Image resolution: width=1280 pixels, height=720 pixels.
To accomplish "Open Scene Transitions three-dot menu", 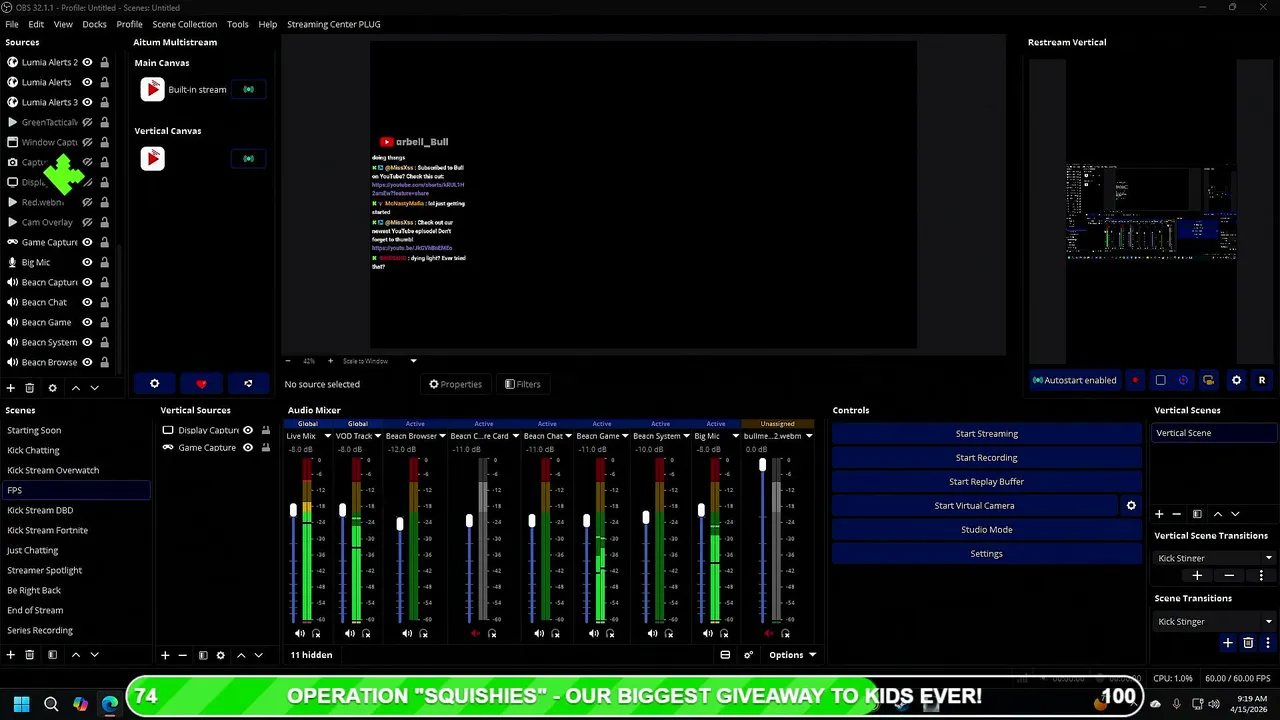I will tap(1267, 643).
